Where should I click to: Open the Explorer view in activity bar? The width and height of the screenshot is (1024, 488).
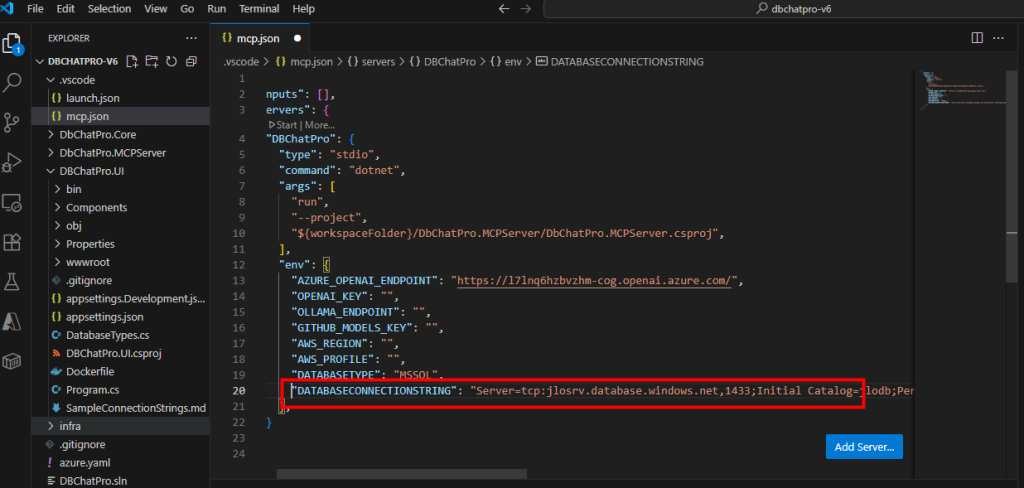(x=12, y=44)
